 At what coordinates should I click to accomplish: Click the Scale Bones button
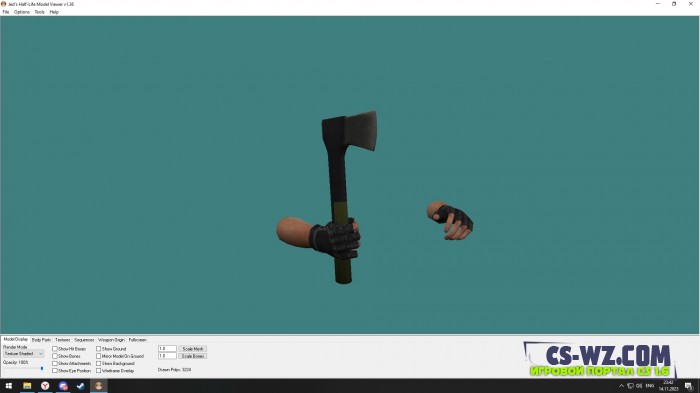click(193, 356)
